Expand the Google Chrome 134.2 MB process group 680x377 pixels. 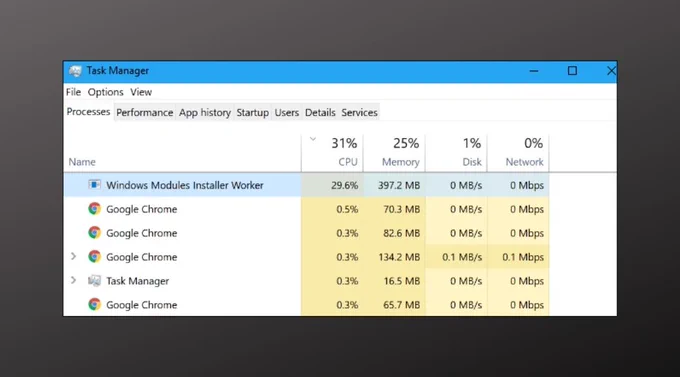(x=74, y=256)
